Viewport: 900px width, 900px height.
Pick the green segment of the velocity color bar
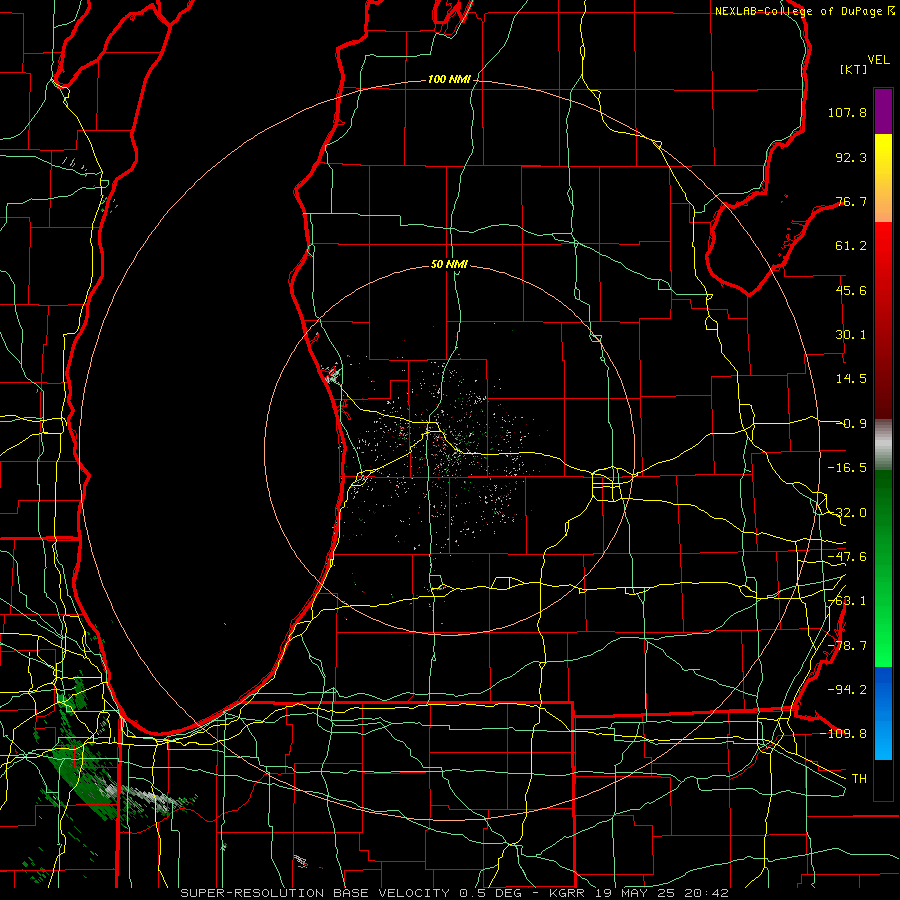(x=883, y=568)
